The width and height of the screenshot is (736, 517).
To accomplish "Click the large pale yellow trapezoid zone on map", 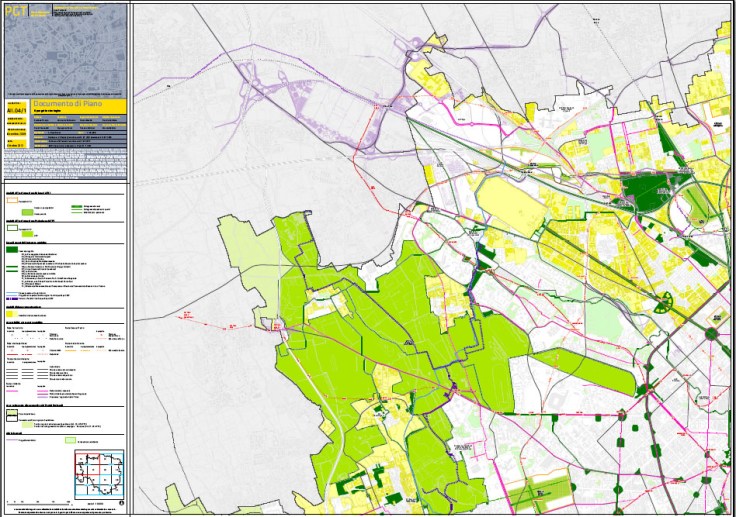I will (x=510, y=208).
